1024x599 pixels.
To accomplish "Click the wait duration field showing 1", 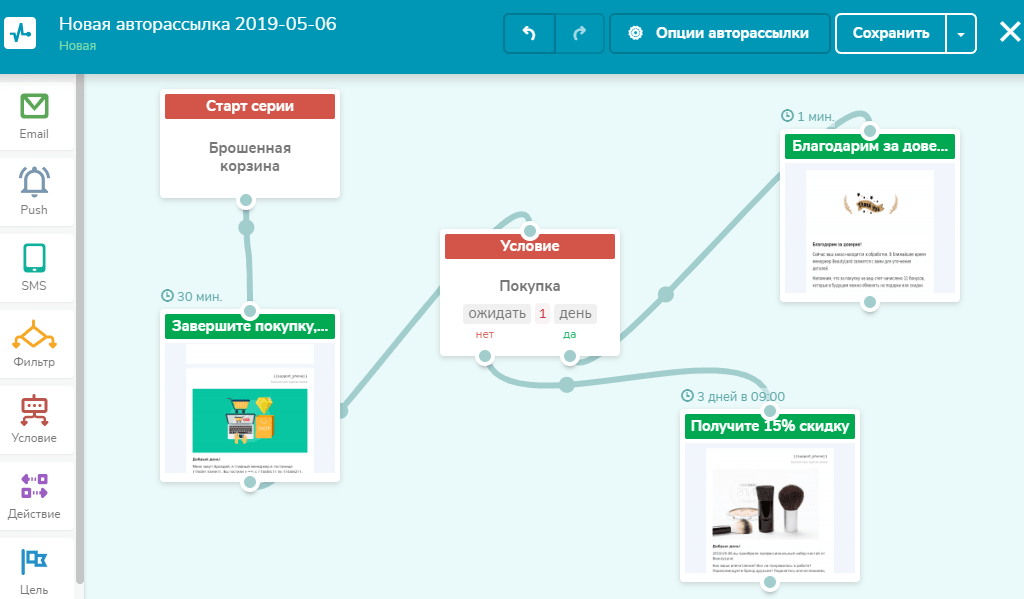I will pyautogui.click(x=542, y=313).
